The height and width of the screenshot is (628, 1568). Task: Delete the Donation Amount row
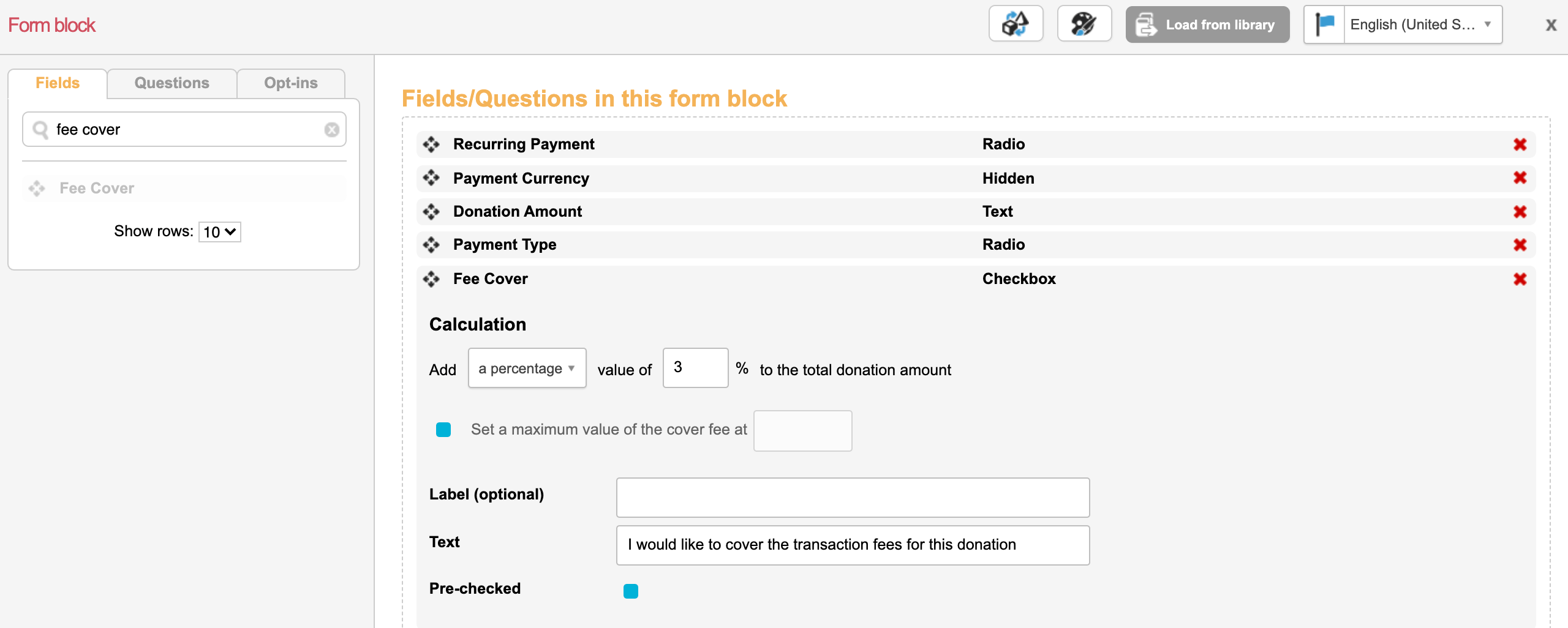pyautogui.click(x=1520, y=212)
